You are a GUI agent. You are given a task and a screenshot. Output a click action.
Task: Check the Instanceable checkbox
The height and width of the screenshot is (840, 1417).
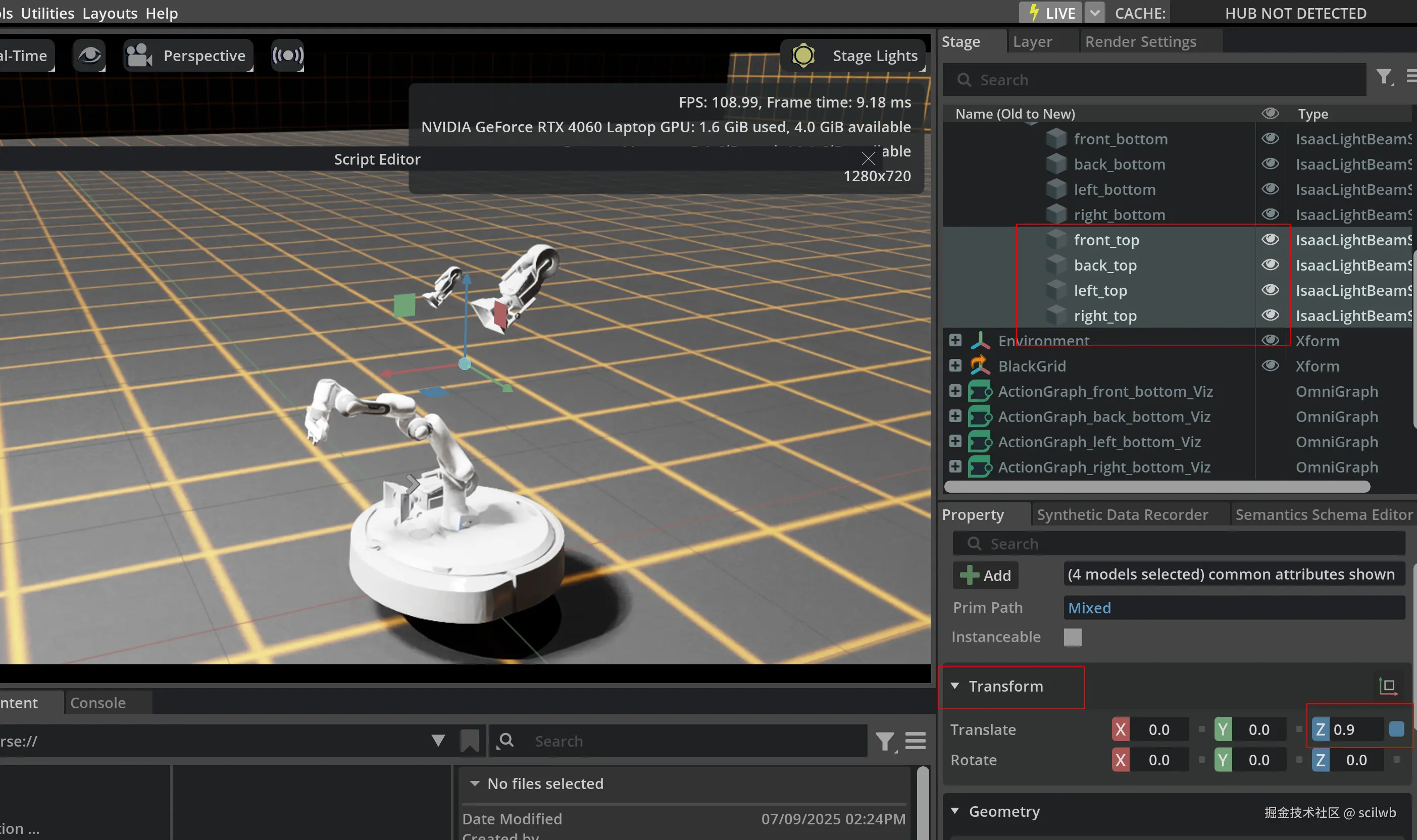pyautogui.click(x=1072, y=637)
